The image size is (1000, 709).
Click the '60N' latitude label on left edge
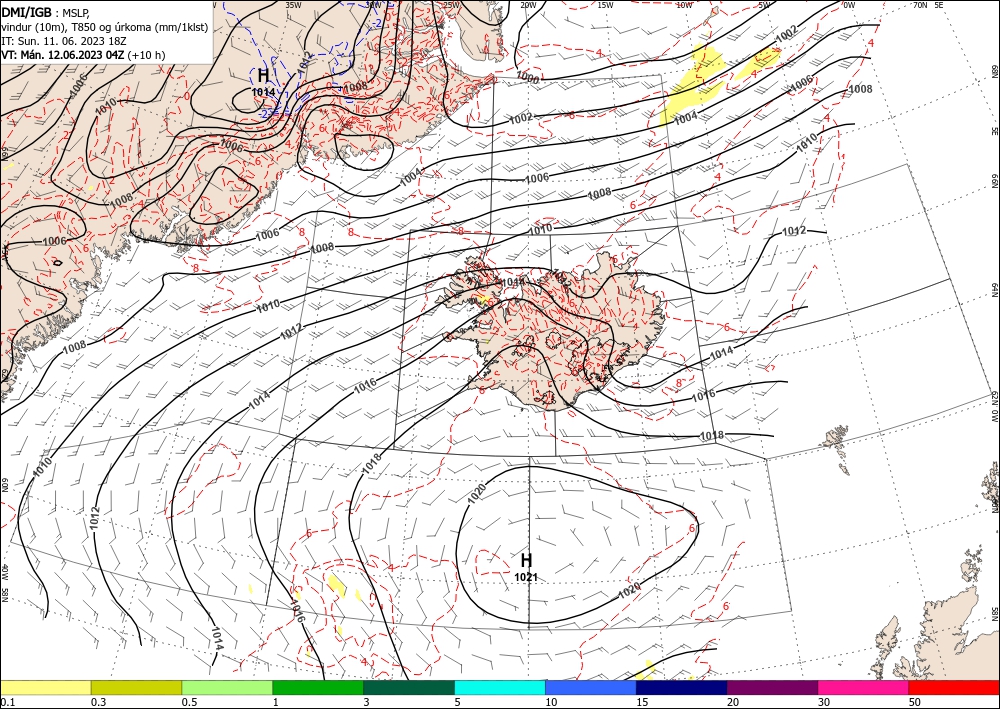coord(4,485)
